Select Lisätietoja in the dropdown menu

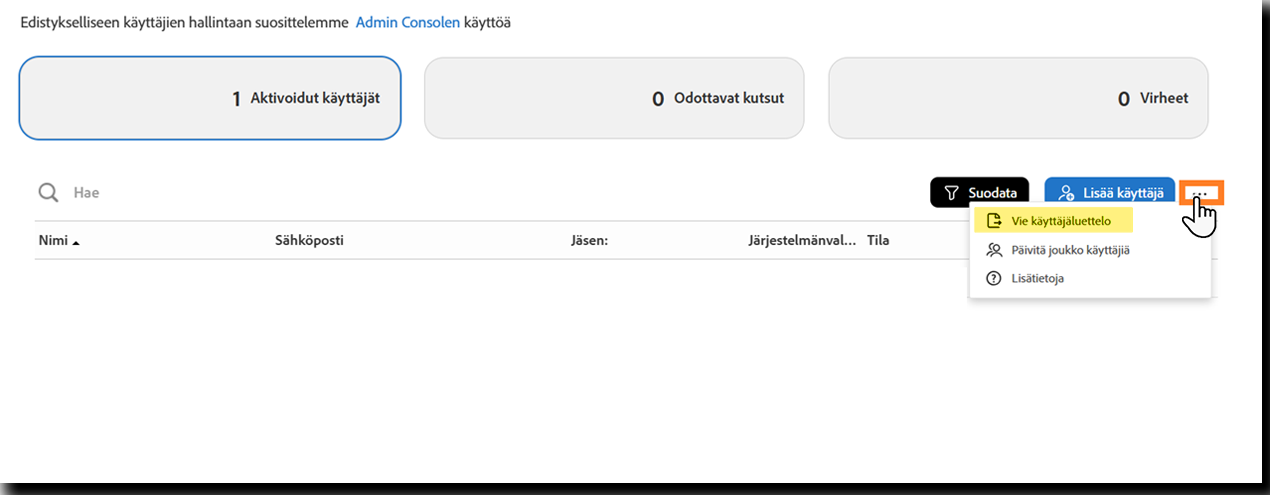1037,278
